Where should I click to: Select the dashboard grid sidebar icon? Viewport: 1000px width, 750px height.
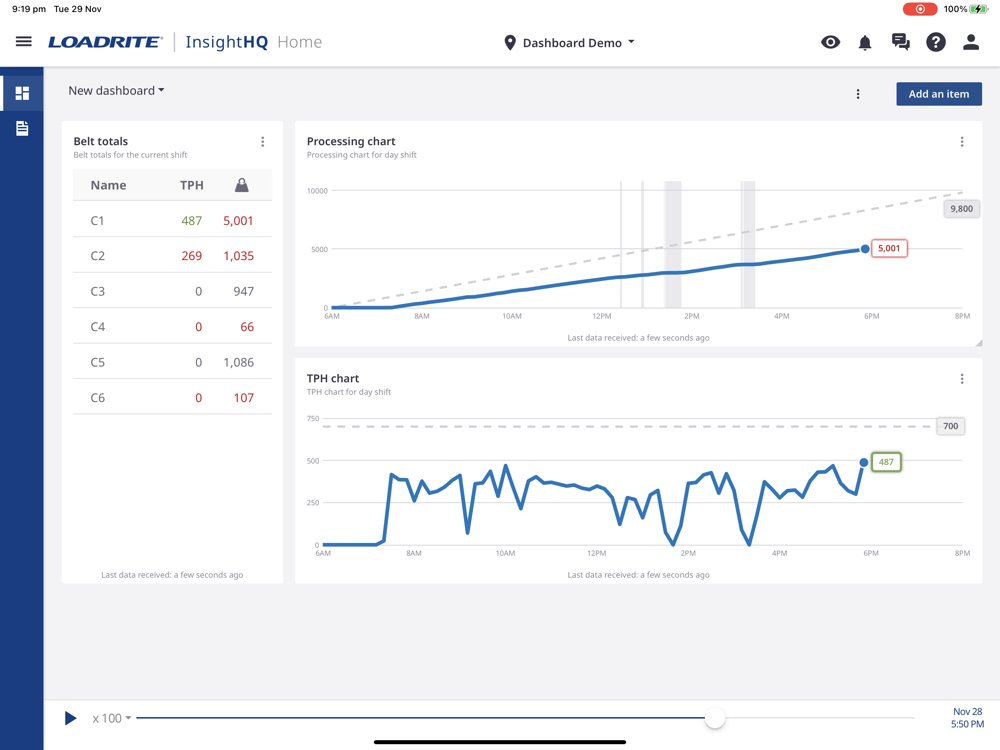[x=22, y=93]
